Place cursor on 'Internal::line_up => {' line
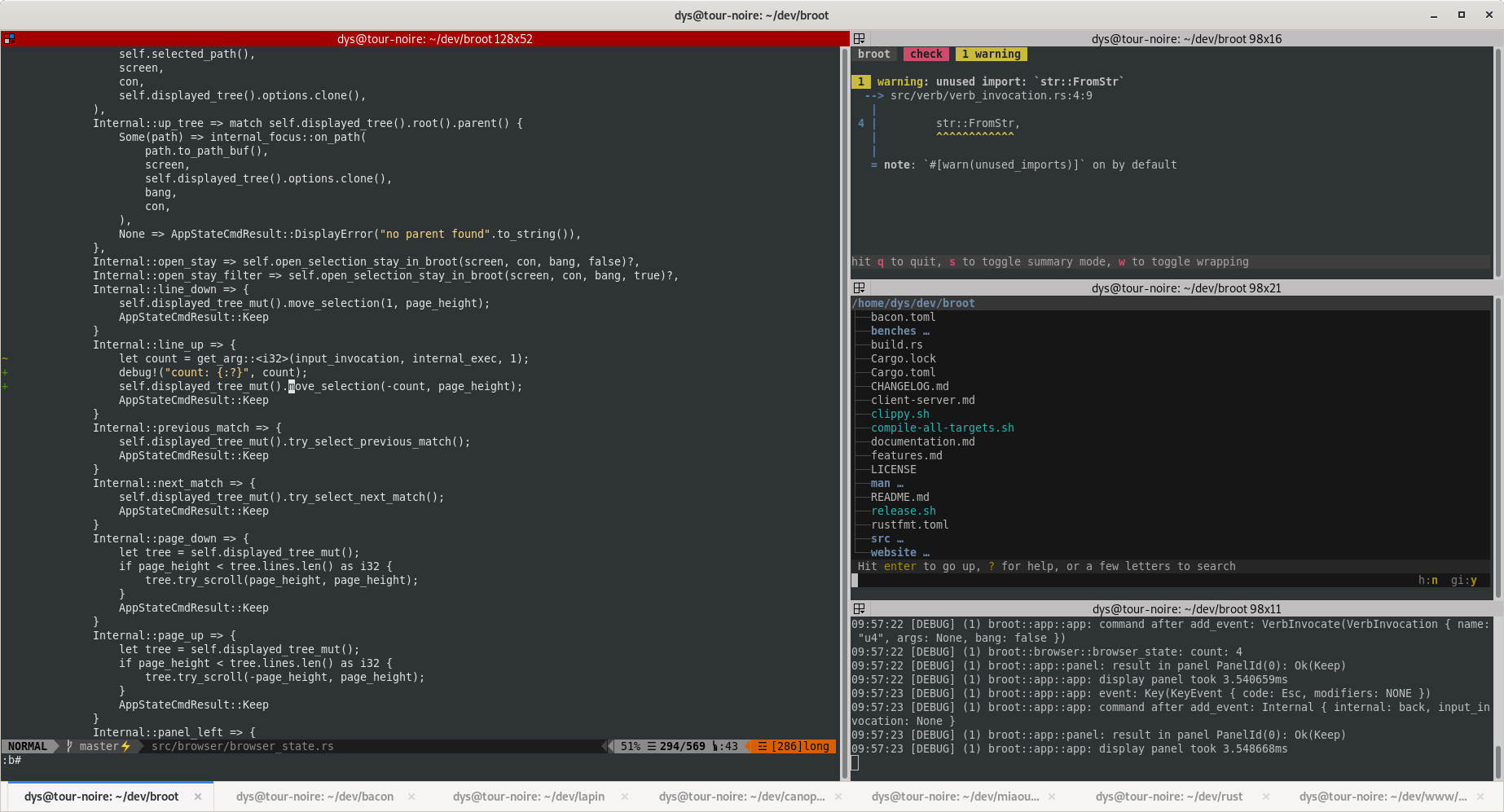1504x812 pixels. (165, 345)
